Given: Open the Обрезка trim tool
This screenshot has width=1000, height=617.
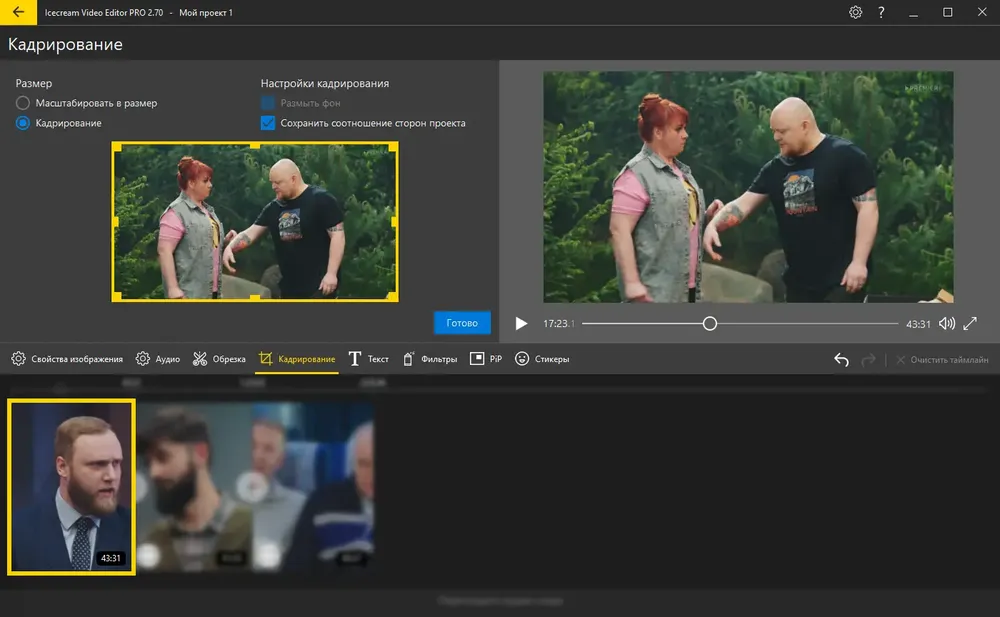Looking at the screenshot, I should [x=219, y=359].
